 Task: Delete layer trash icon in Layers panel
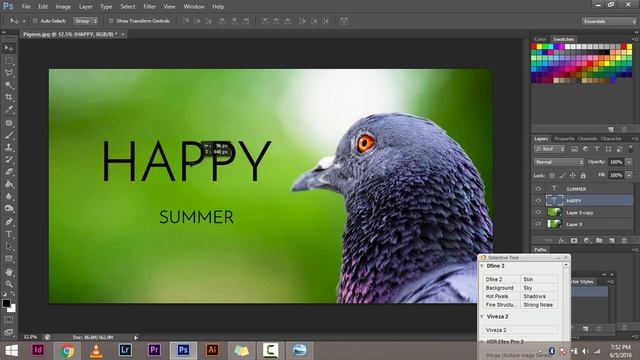point(624,240)
